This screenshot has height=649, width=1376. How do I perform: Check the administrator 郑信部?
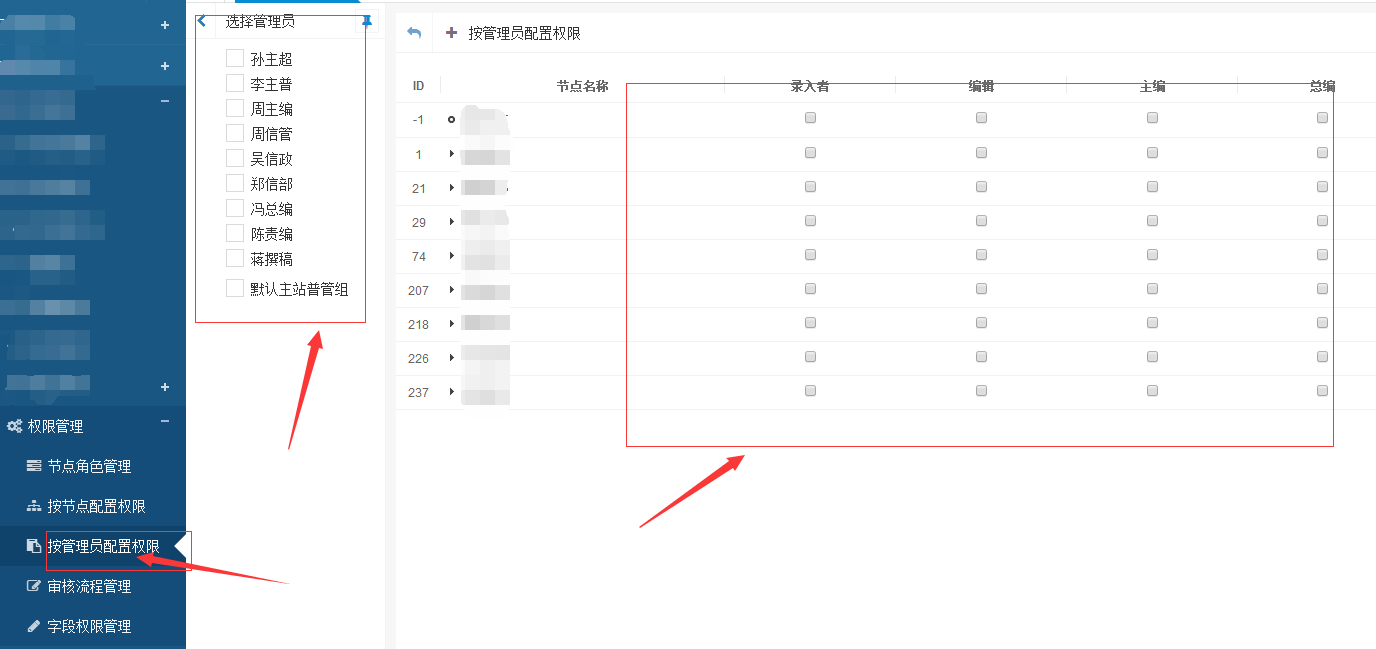[235, 183]
